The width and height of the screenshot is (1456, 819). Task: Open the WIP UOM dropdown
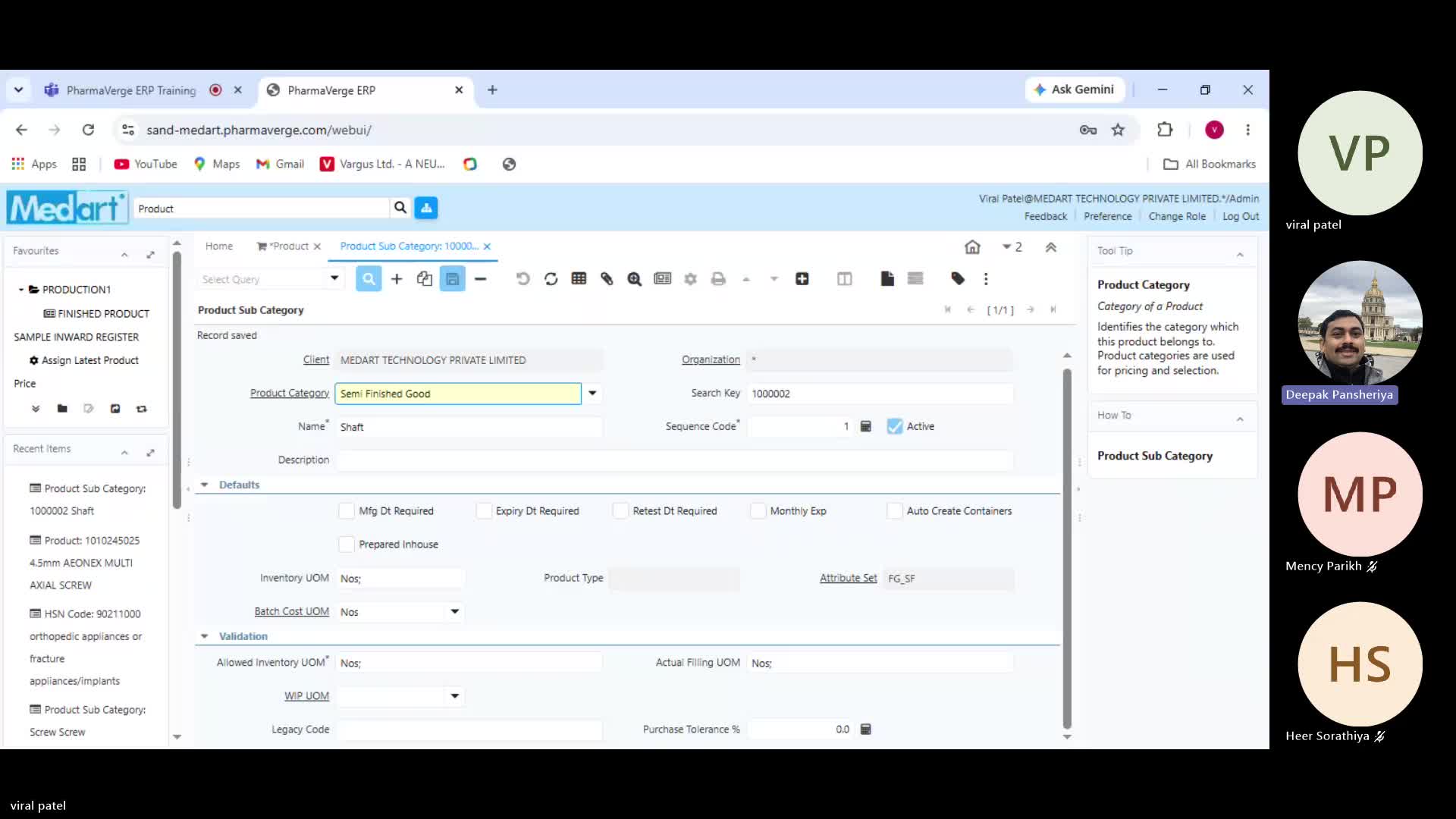pos(455,696)
